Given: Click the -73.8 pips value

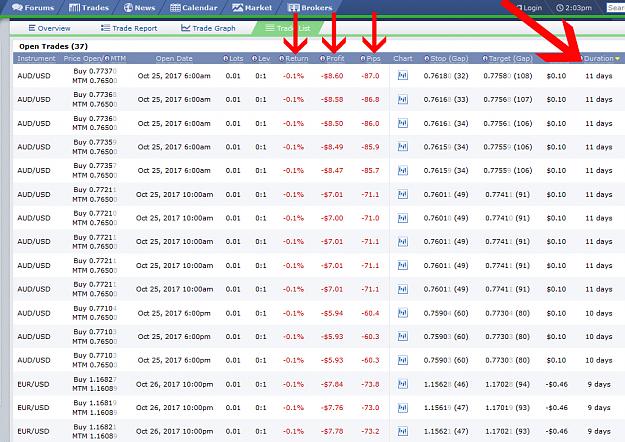Looking at the screenshot, I should (x=370, y=384).
